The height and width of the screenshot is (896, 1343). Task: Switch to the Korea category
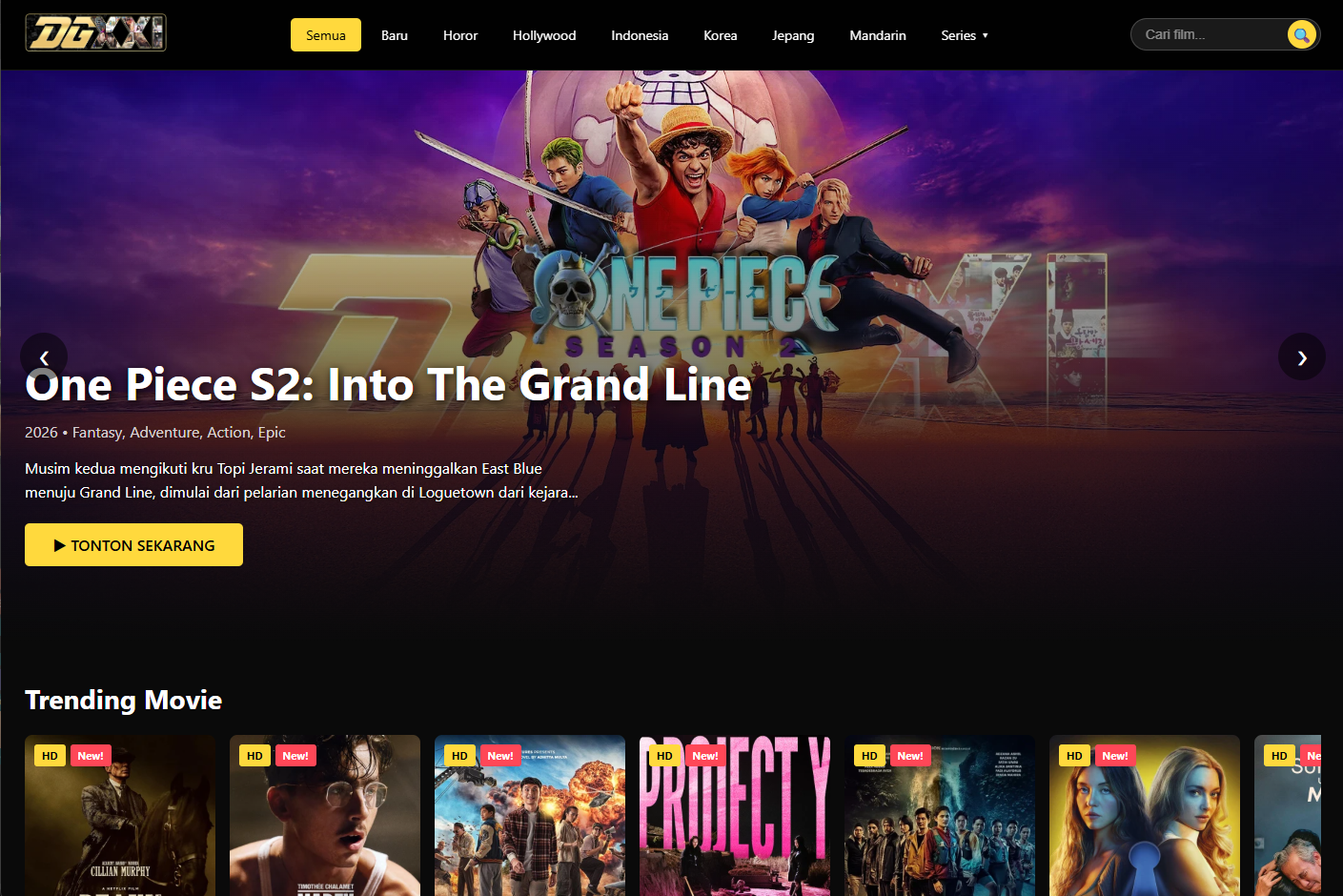(721, 35)
